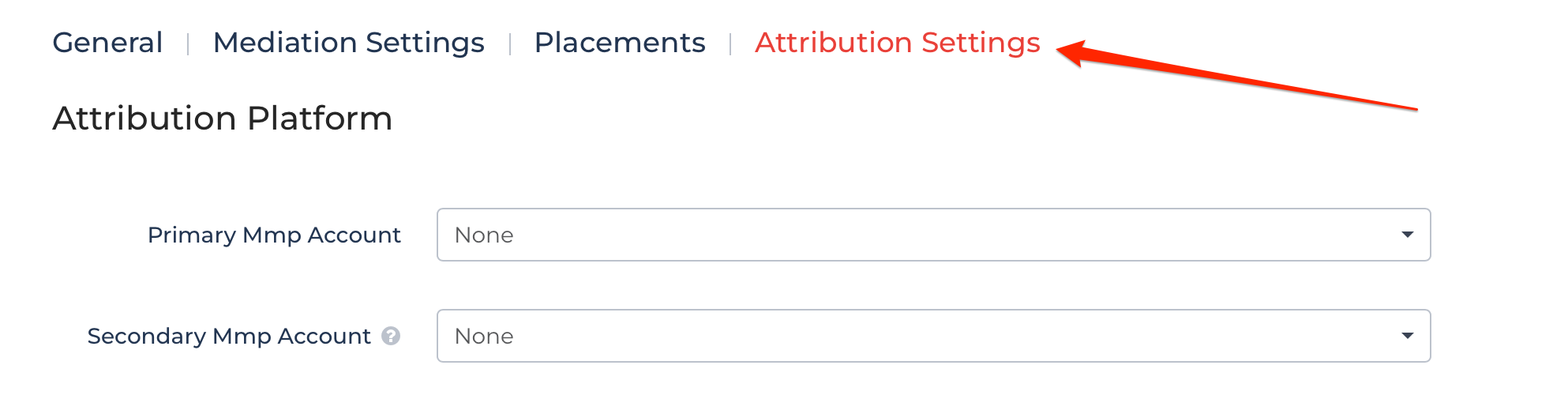Click the "None" value in Secondary Mmp Account
Viewport: 1568px width, 414px height.
[x=484, y=337]
